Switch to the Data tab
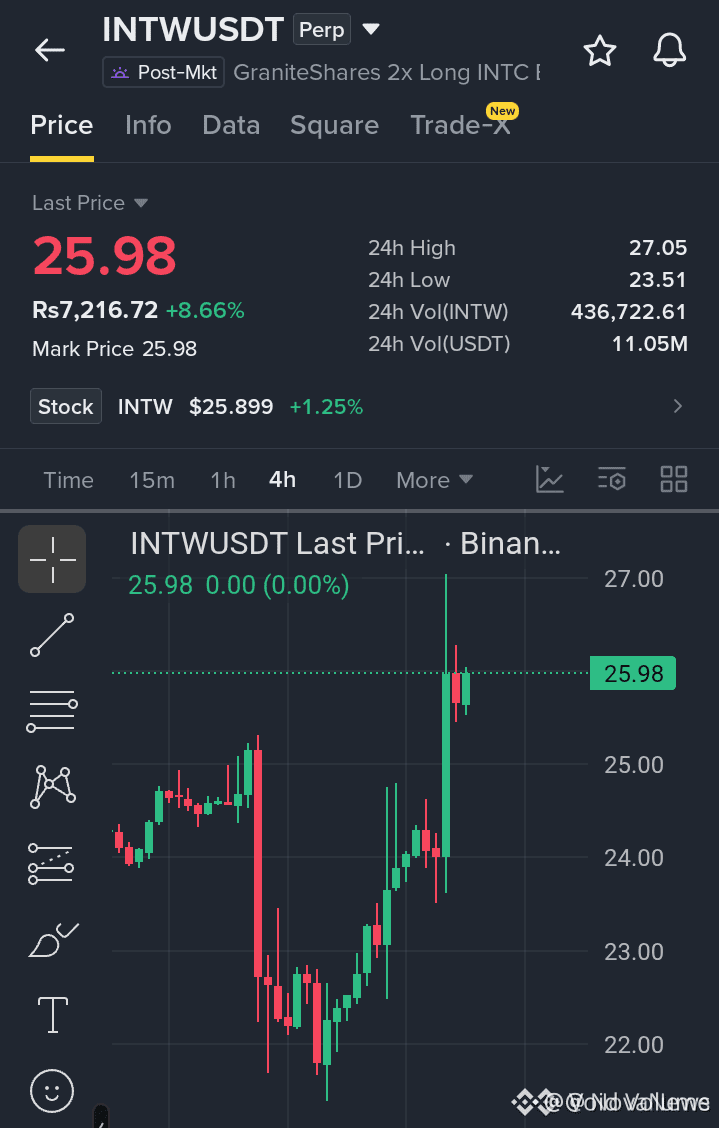719x1128 pixels. pos(231,125)
